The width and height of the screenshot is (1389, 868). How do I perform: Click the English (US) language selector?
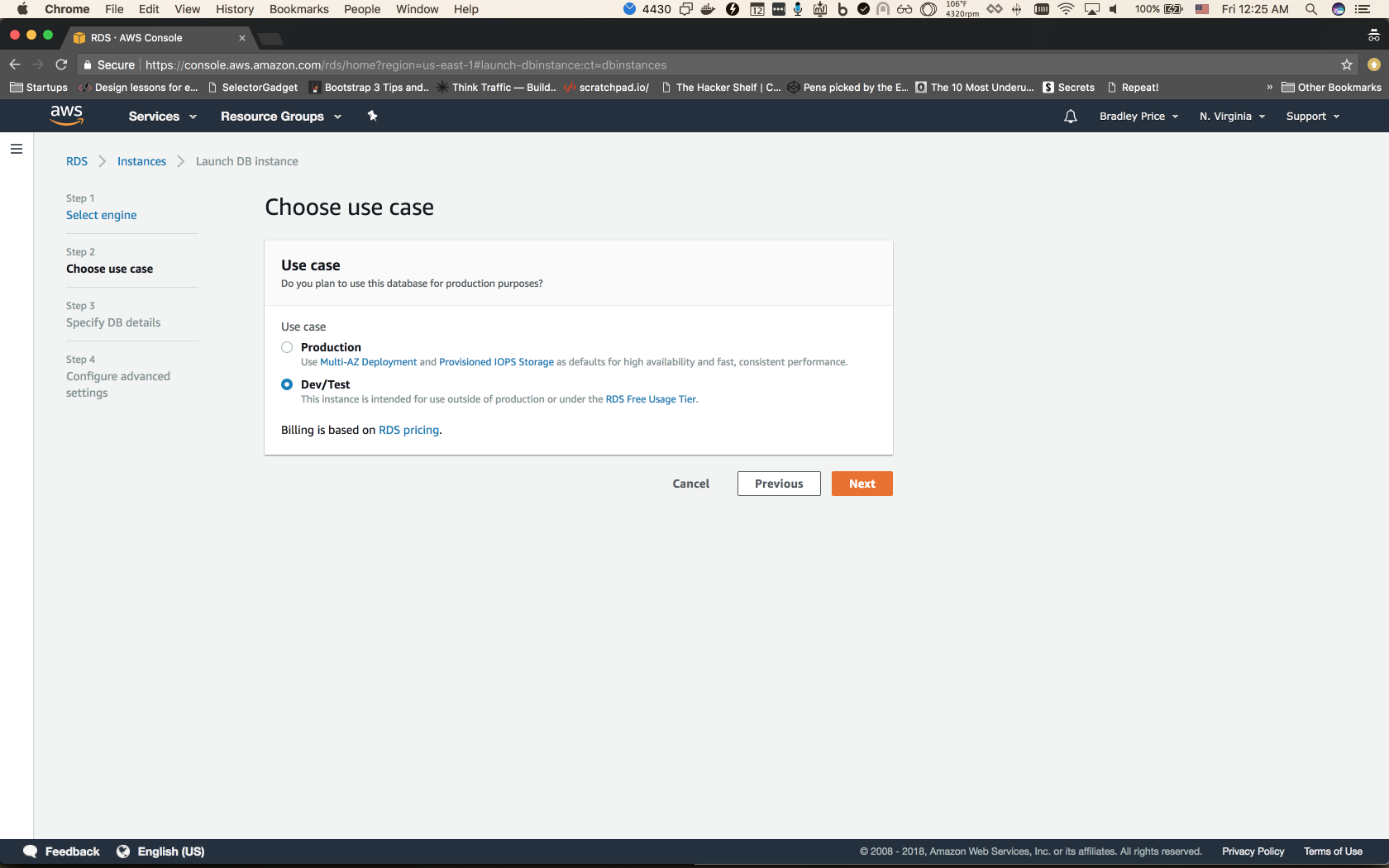click(x=170, y=851)
